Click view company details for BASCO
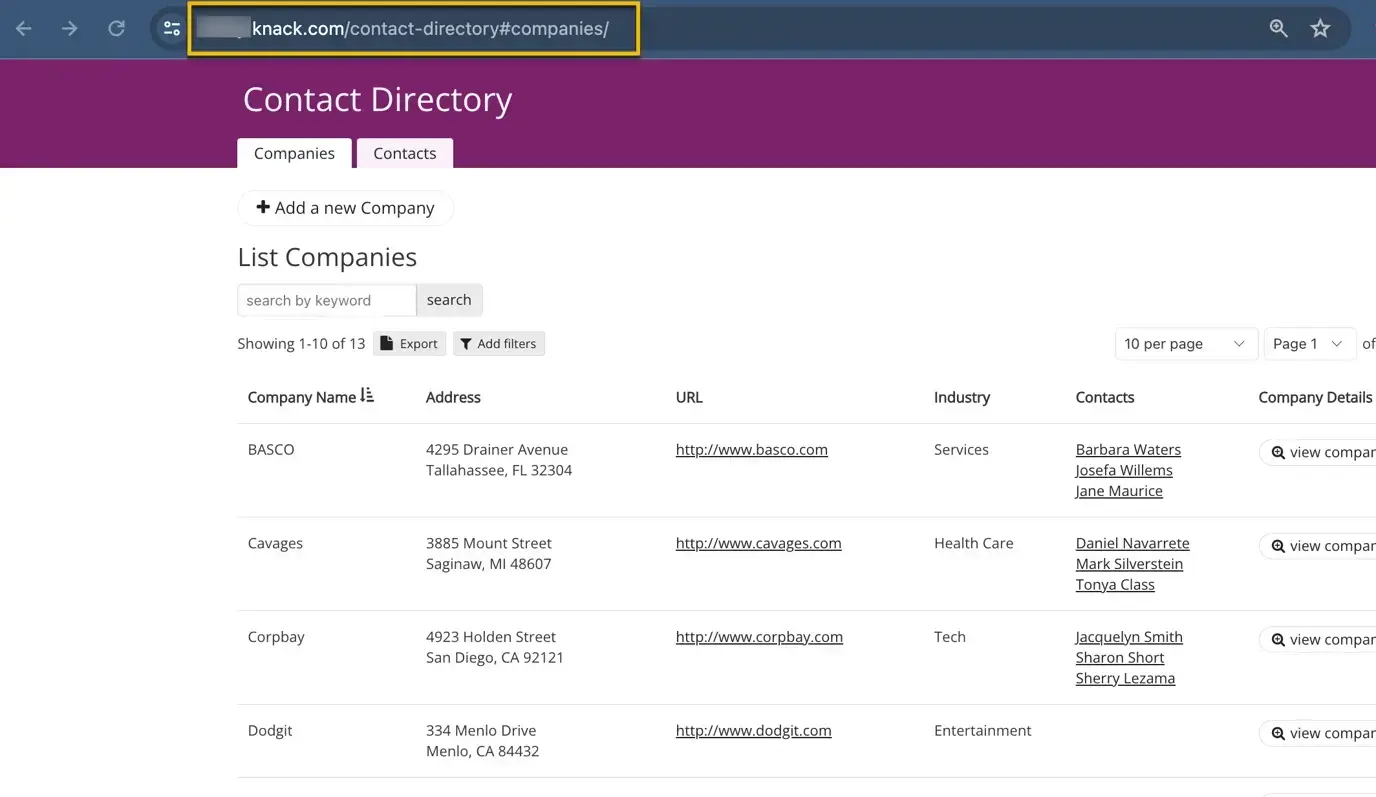 [x=1320, y=452]
